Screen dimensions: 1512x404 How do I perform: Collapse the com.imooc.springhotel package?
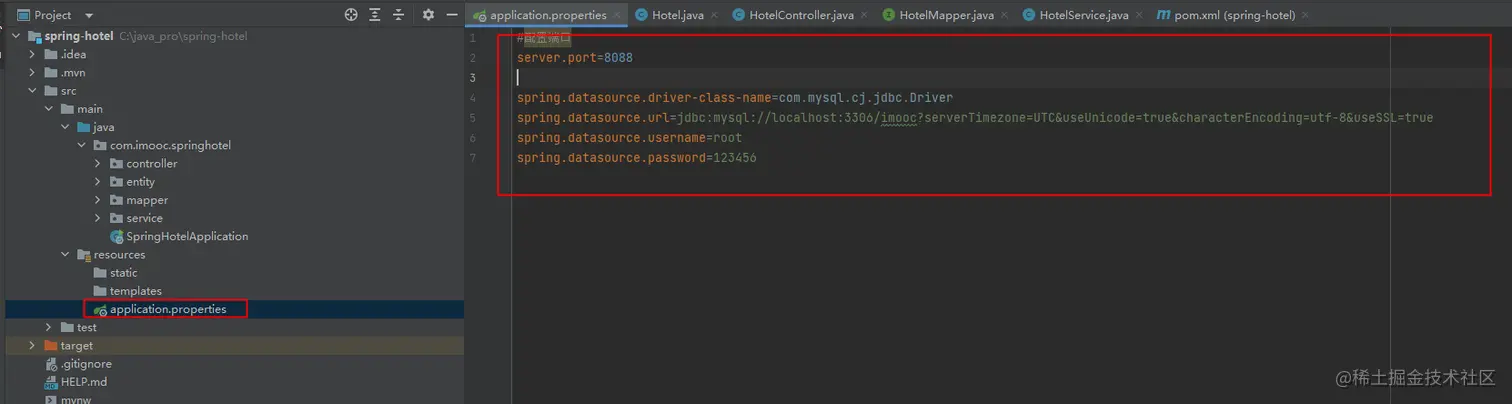[81, 145]
